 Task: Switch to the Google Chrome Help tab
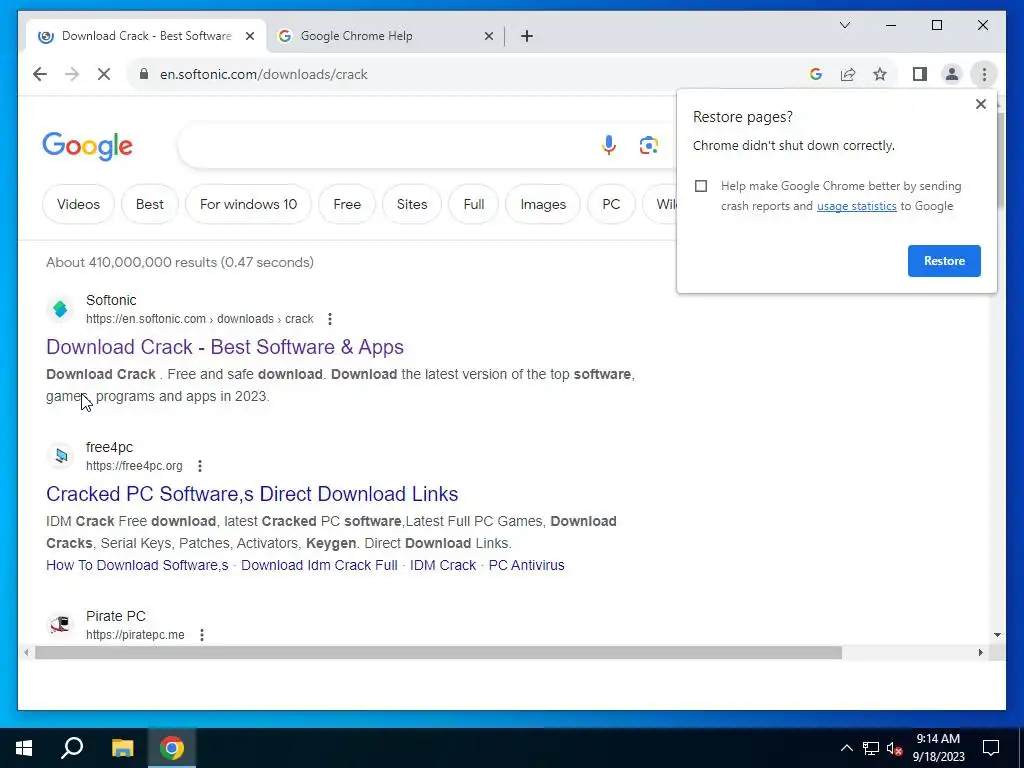[x=385, y=36]
